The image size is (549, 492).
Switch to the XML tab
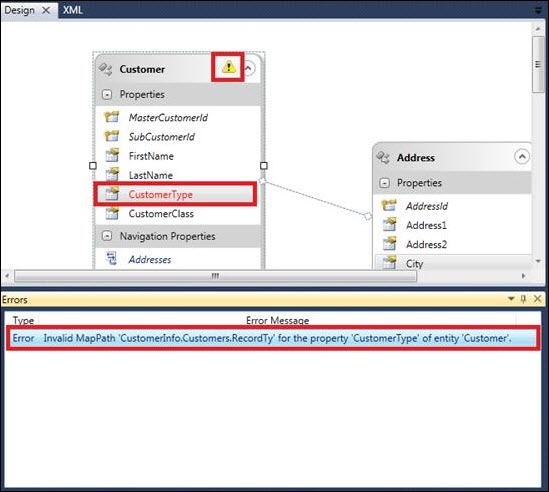(x=72, y=10)
